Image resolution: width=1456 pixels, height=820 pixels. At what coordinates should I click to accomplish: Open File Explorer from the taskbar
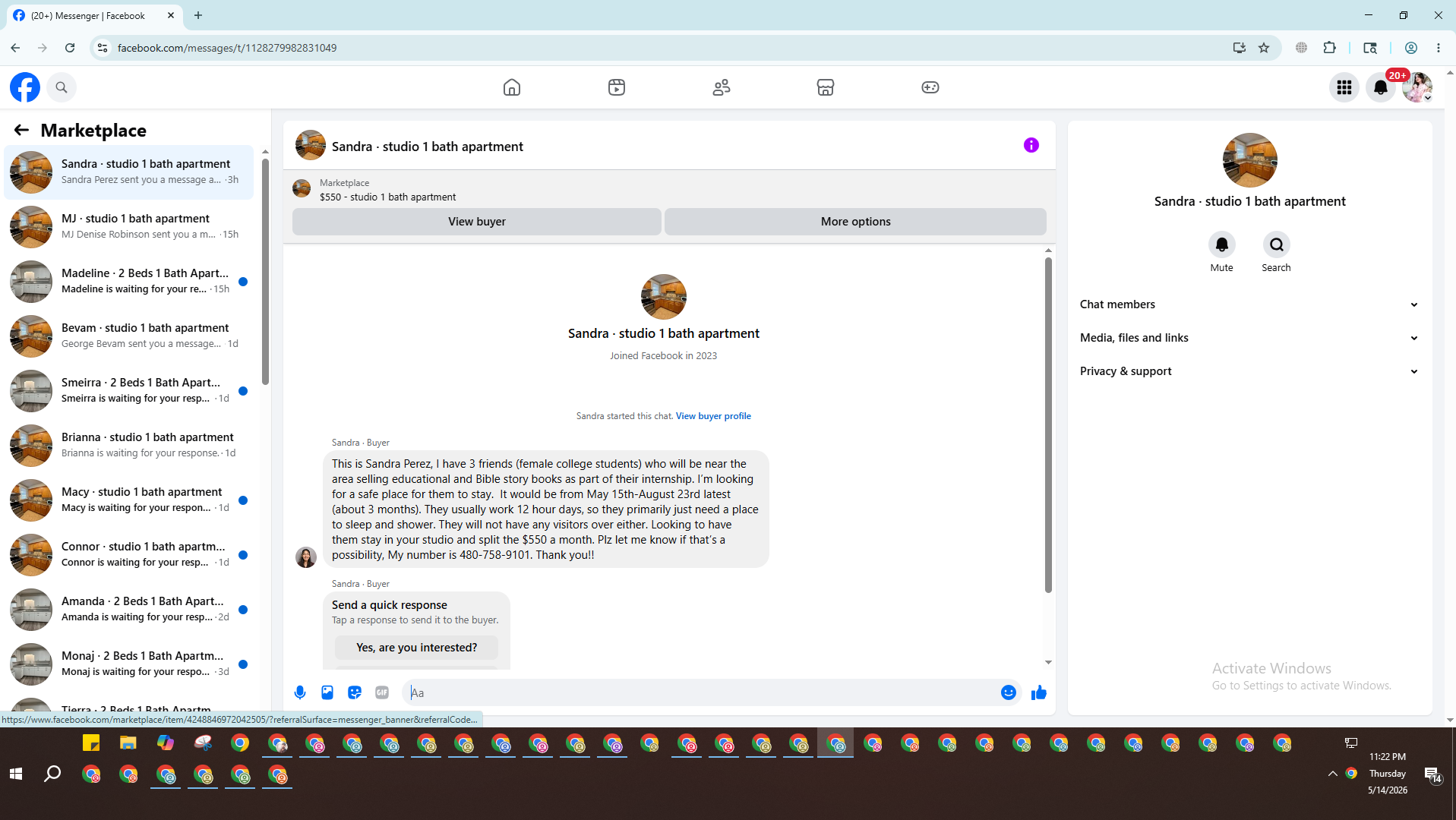(x=128, y=743)
